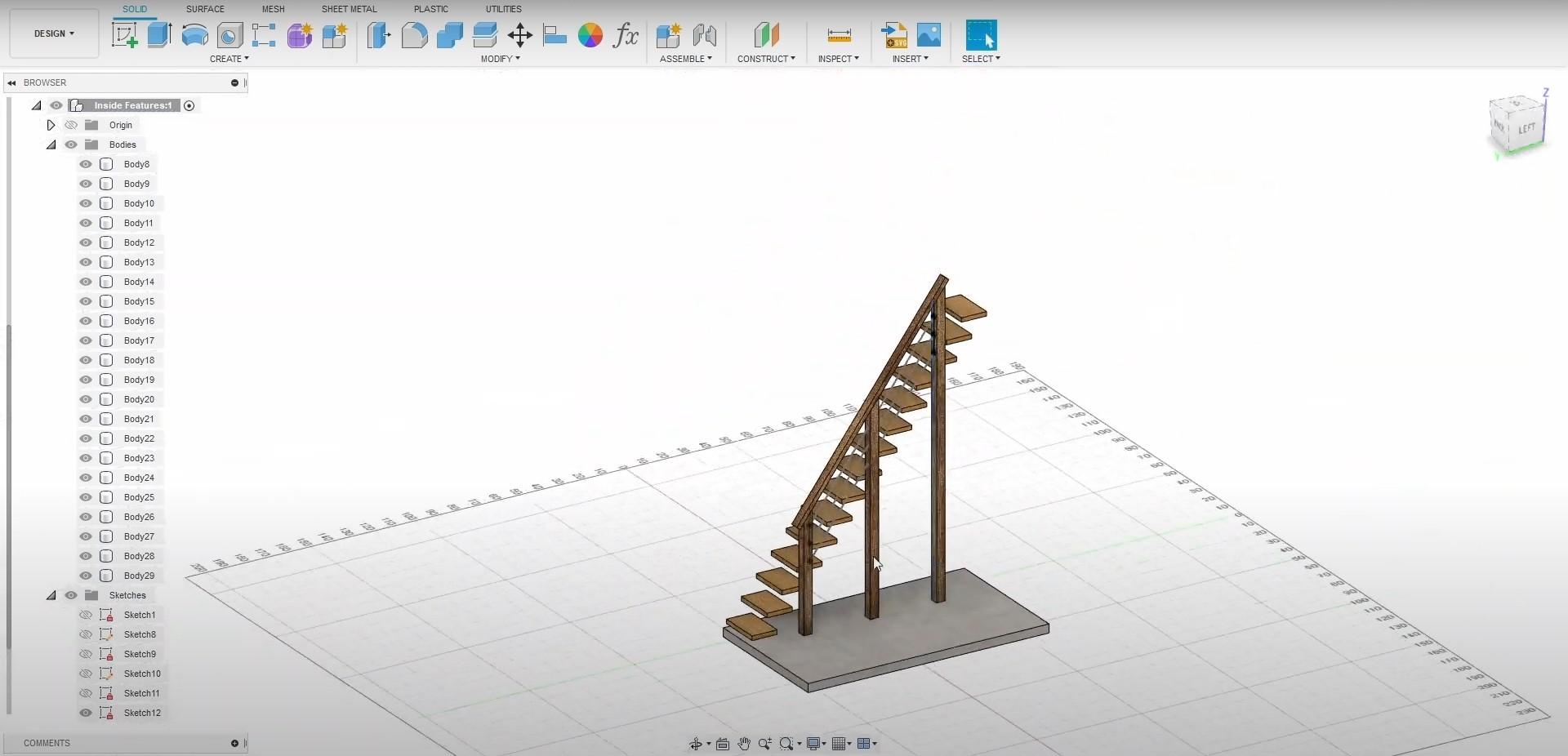This screenshot has width=1568, height=756.
Task: Show Sketch1 using its eye icon
Action: click(86, 615)
